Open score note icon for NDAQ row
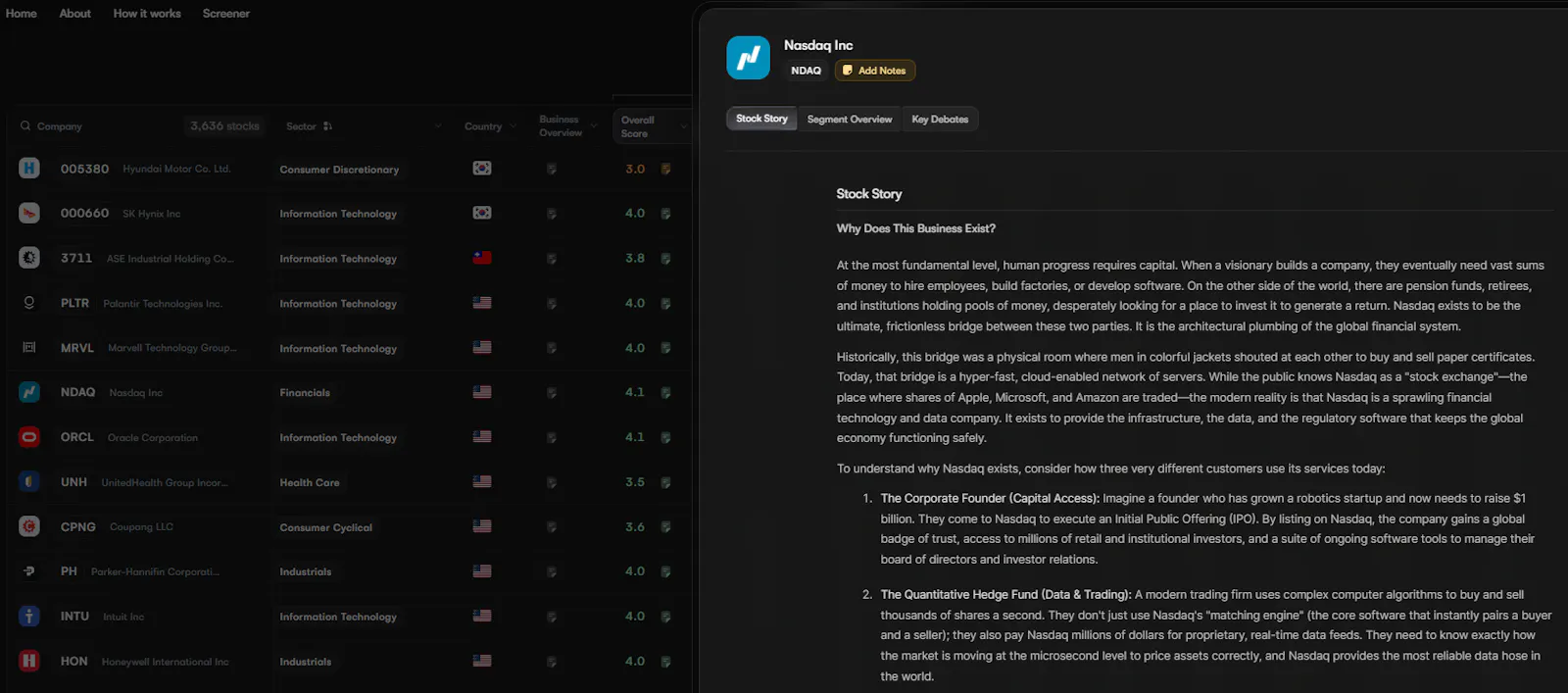Screen dimensions: 1568x693 (665, 393)
